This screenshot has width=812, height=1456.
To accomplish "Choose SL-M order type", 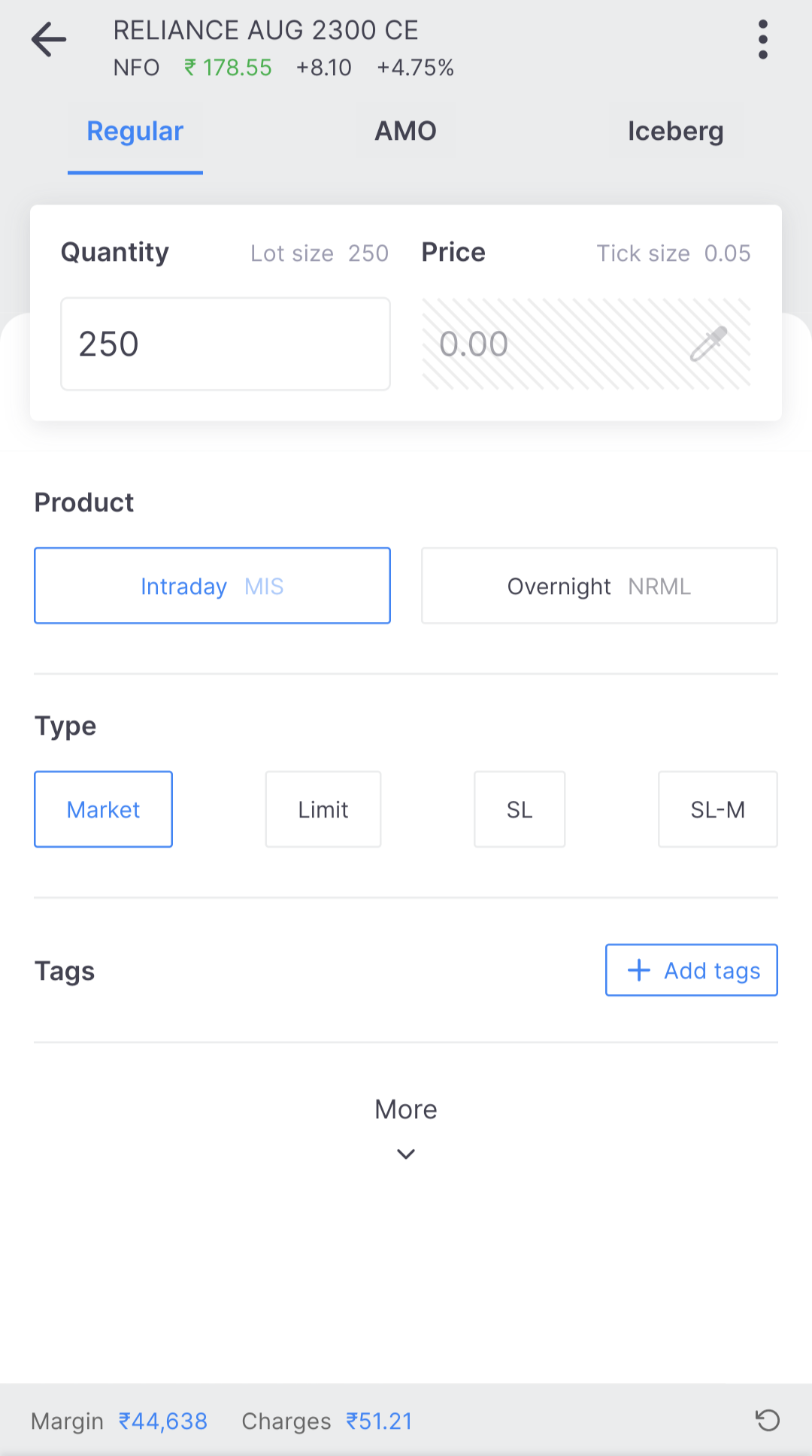I will coord(718,809).
